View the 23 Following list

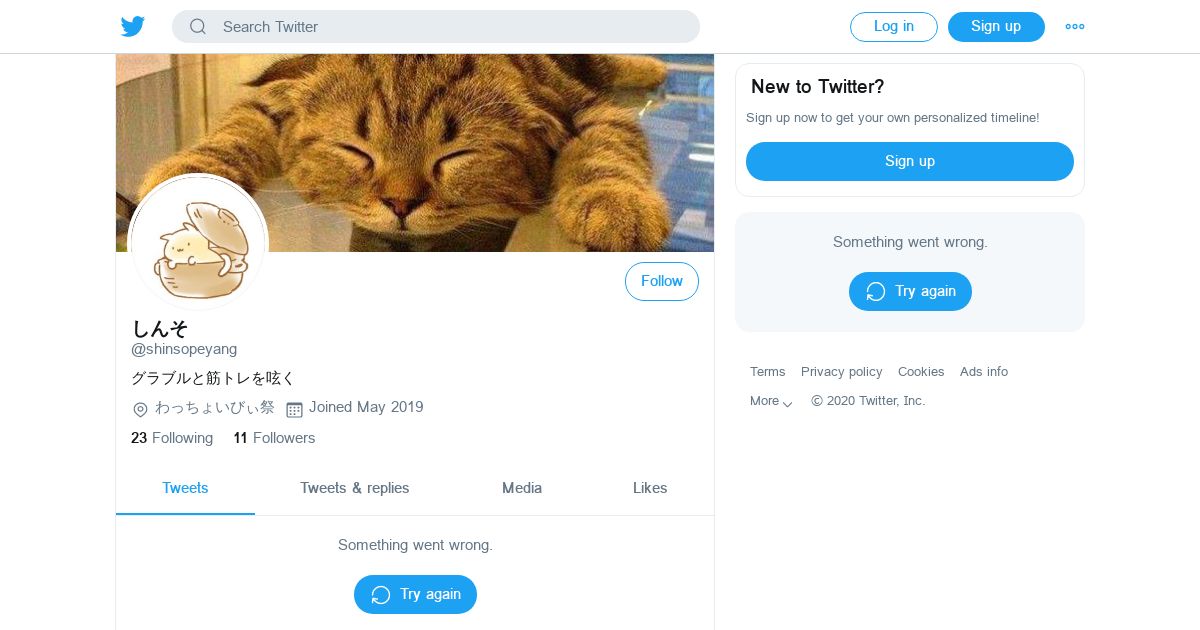click(x=172, y=438)
